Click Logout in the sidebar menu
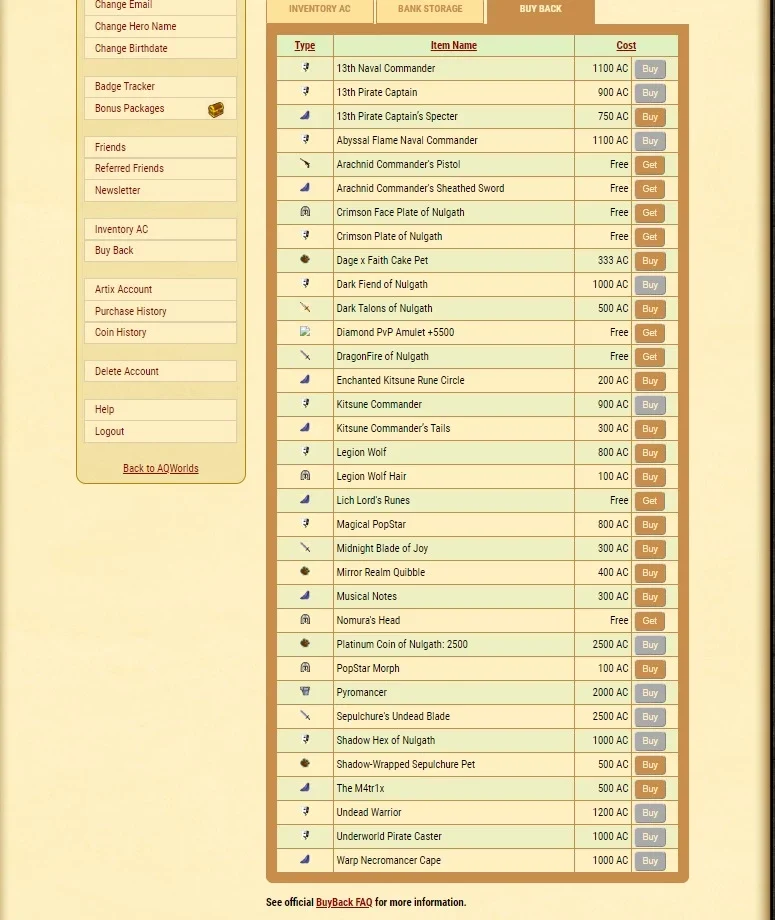The image size is (775, 920). click(x=160, y=431)
